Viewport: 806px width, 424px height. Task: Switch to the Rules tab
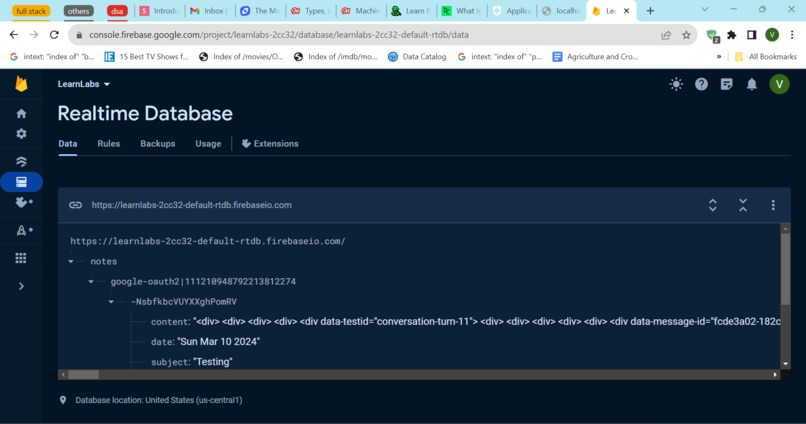point(108,144)
